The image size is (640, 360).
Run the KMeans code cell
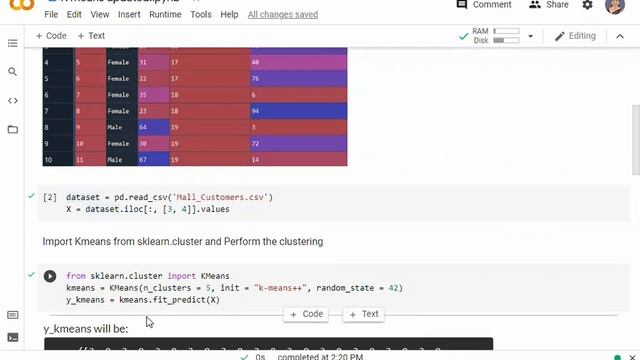50,276
